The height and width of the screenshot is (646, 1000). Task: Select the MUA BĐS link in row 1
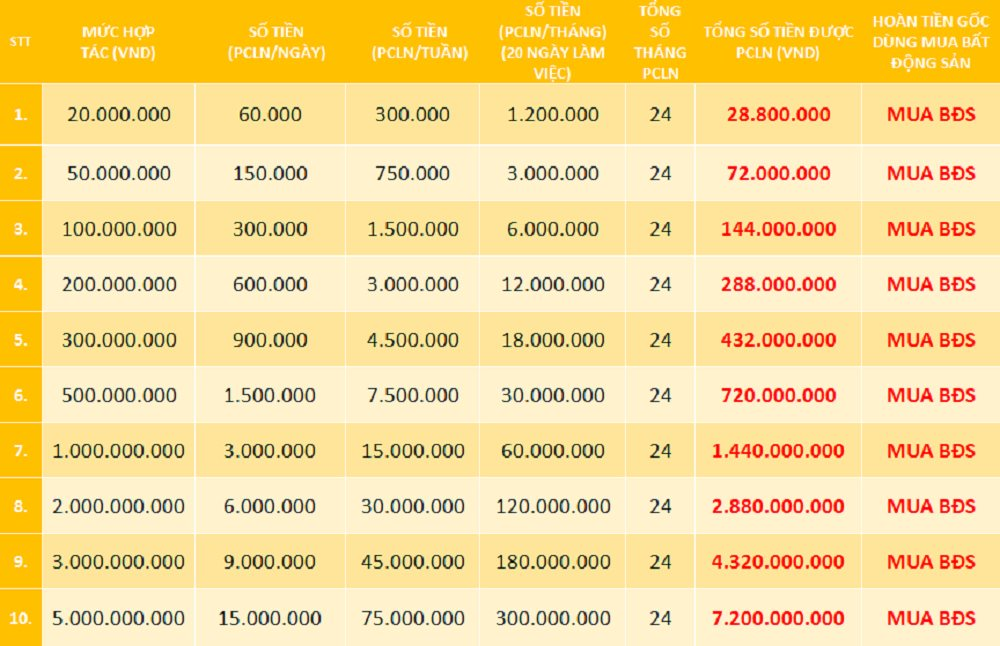point(930,114)
